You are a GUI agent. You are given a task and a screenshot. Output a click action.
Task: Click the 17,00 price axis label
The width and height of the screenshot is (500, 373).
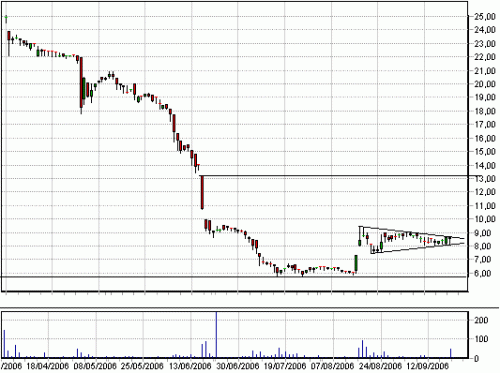485,124
